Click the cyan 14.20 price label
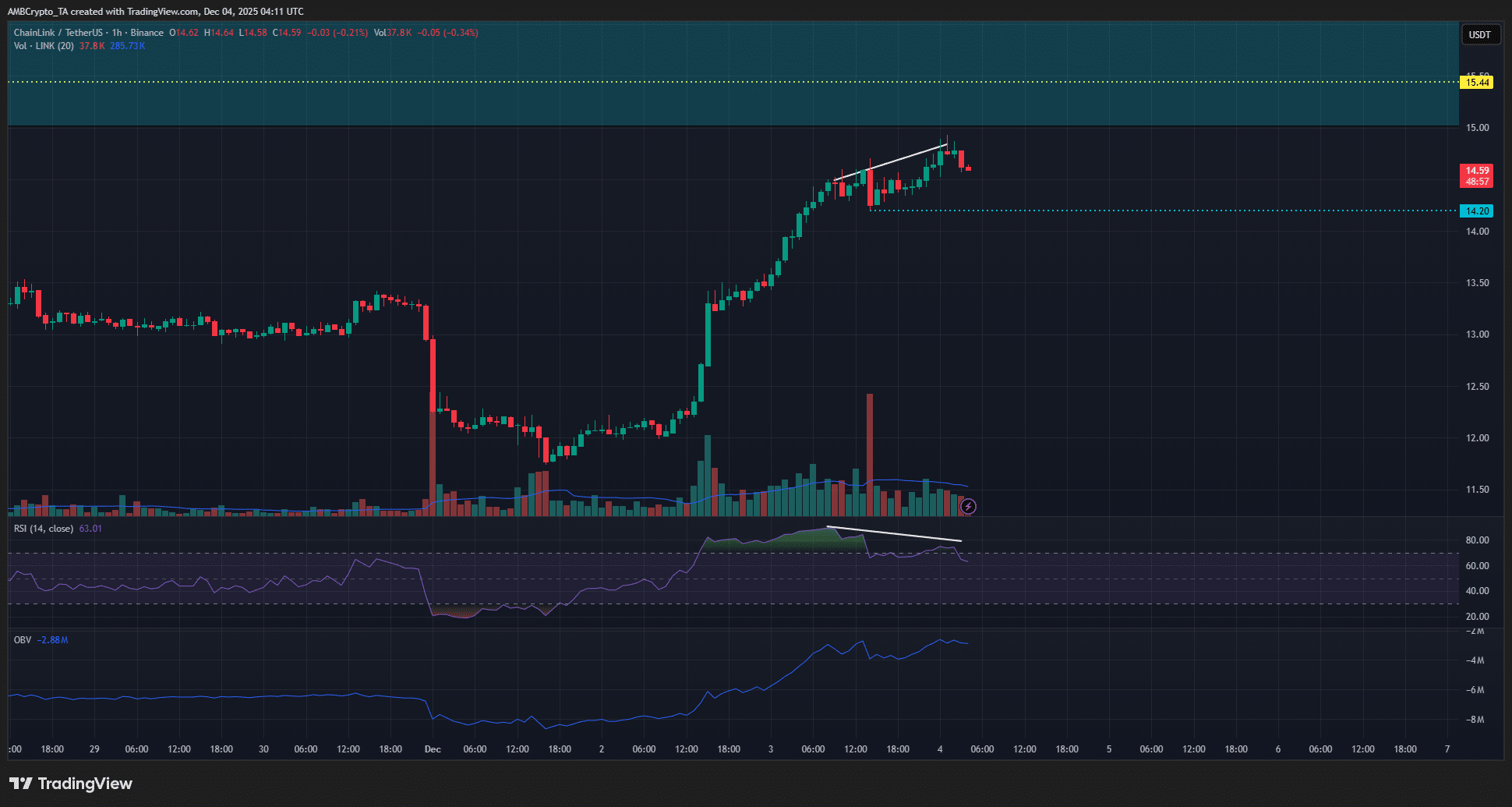Image resolution: width=1512 pixels, height=807 pixels. pyautogui.click(x=1477, y=211)
